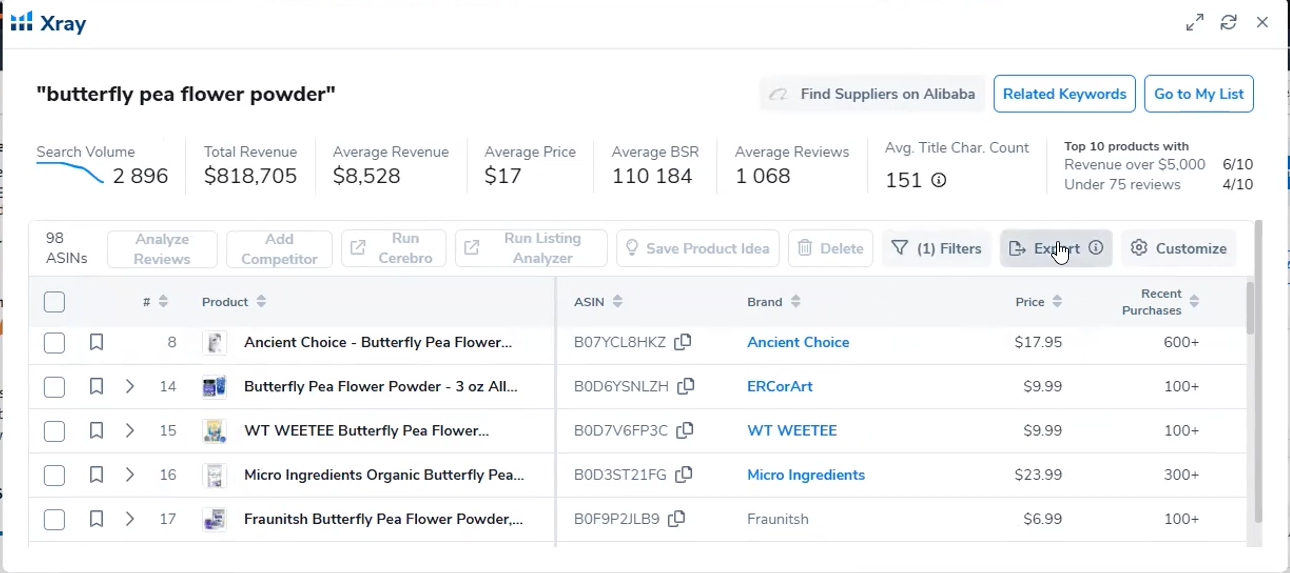Image resolution: width=1290 pixels, height=573 pixels.
Task: Click the Total Revenue $818,705 stat
Action: pyautogui.click(x=250, y=165)
